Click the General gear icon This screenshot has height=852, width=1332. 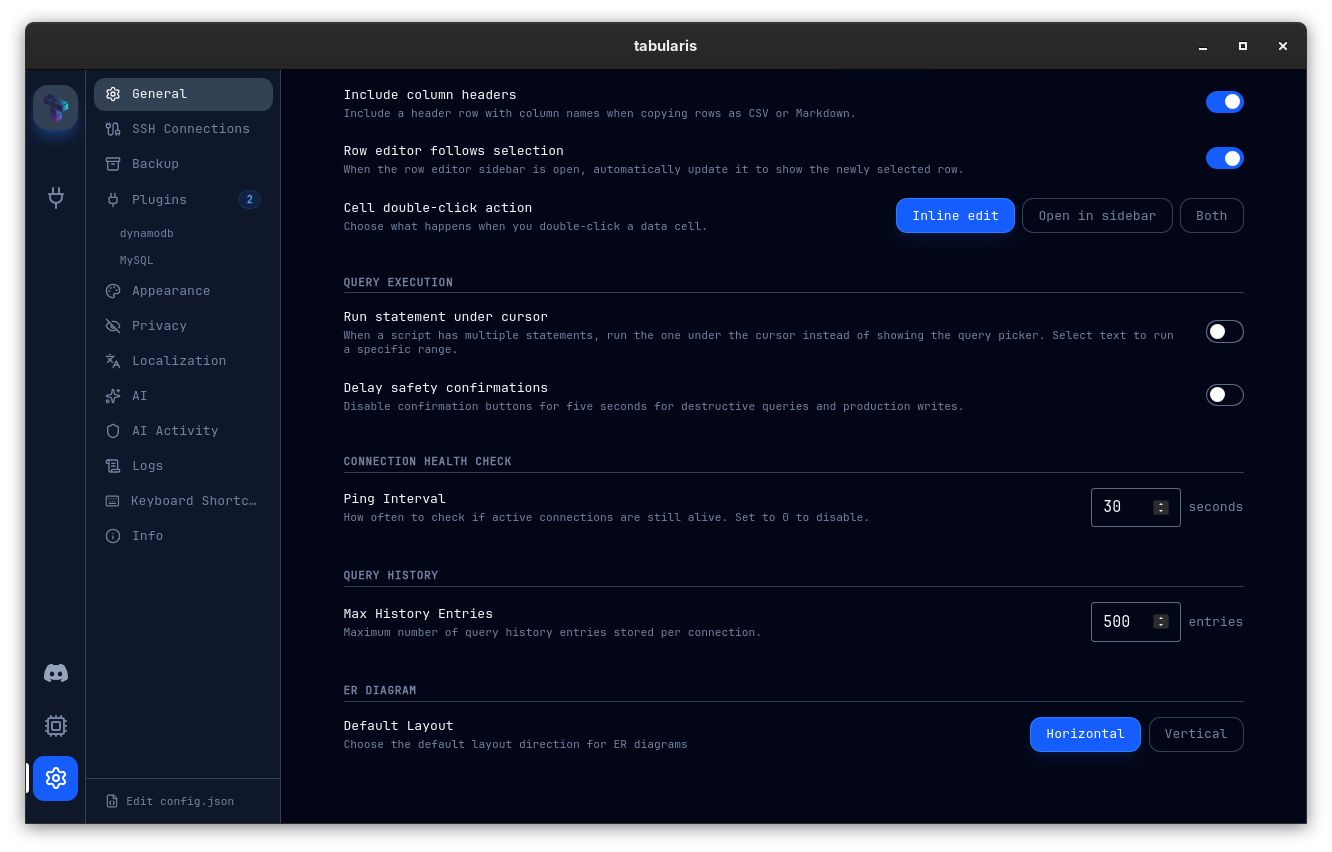(x=113, y=94)
